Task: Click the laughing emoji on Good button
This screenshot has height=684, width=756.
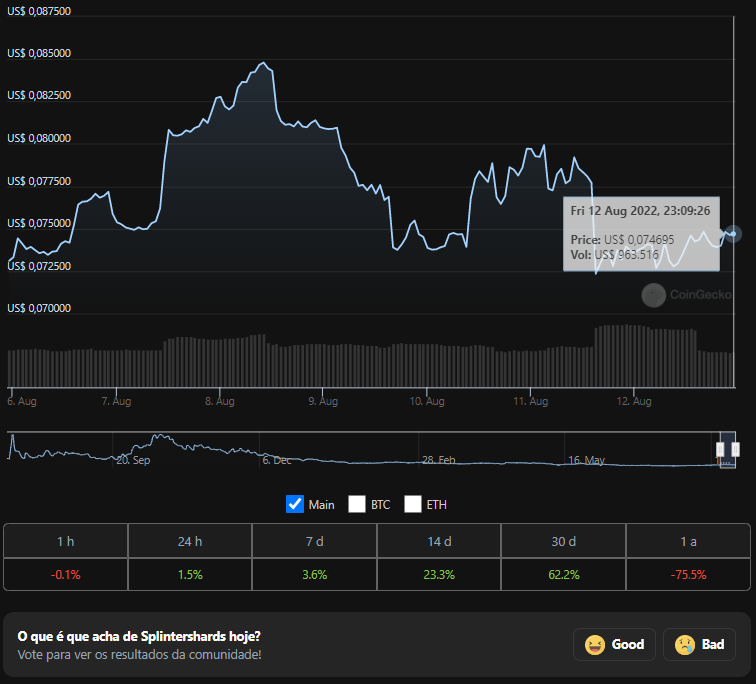Action: coord(594,644)
